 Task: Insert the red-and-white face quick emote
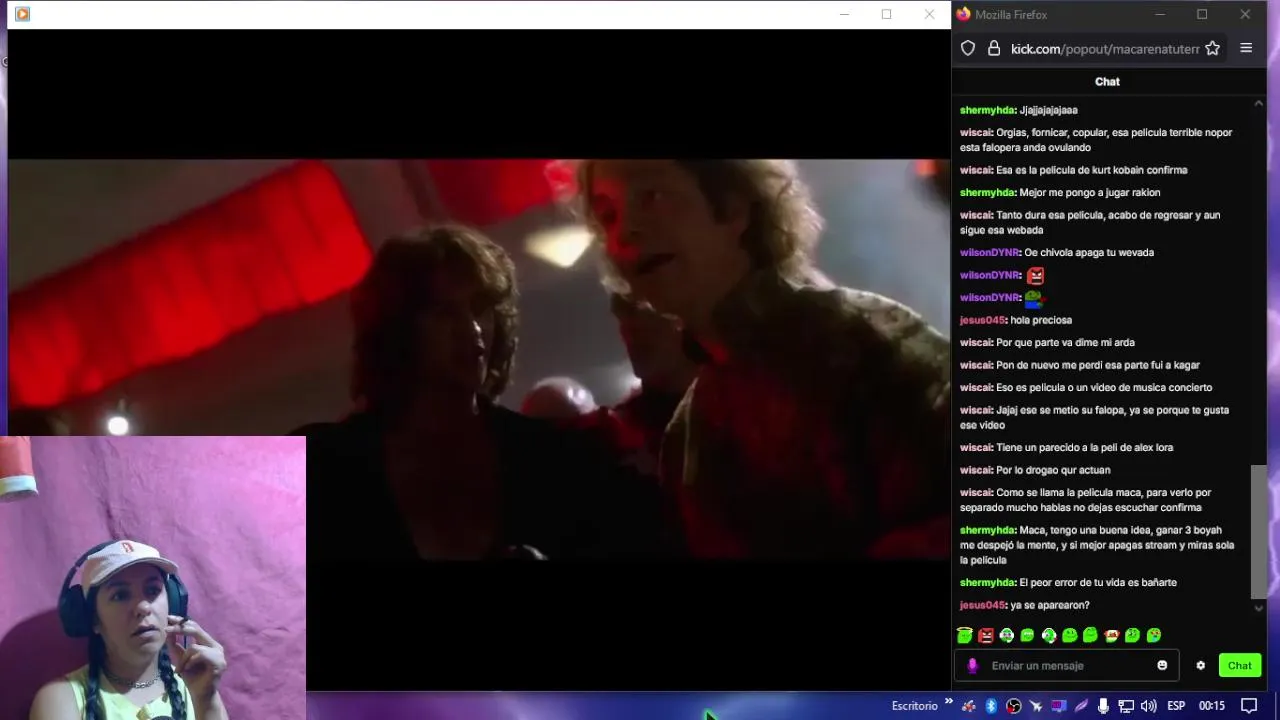(x=1112, y=635)
